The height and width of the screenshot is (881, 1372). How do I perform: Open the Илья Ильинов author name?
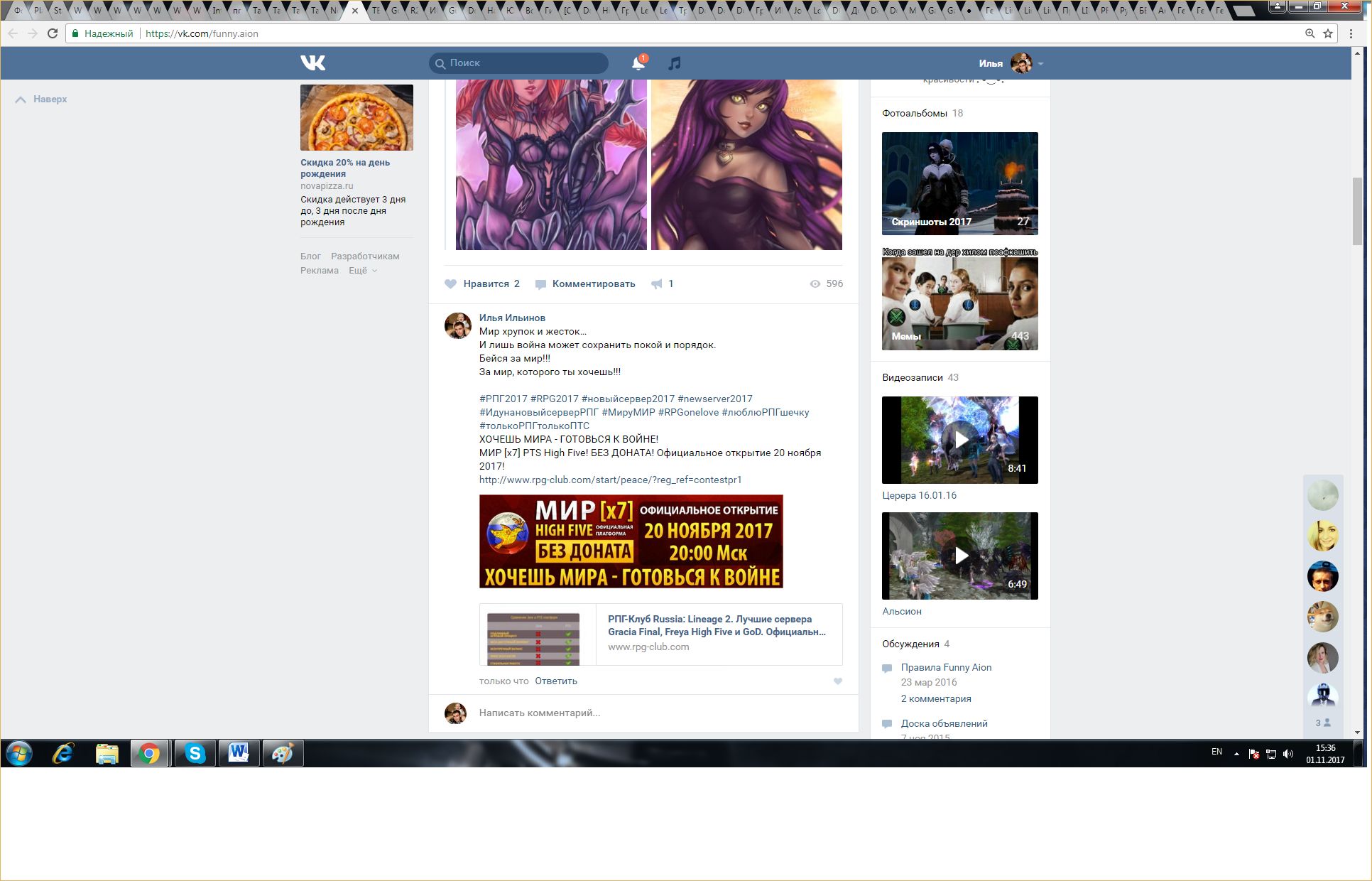click(x=512, y=318)
